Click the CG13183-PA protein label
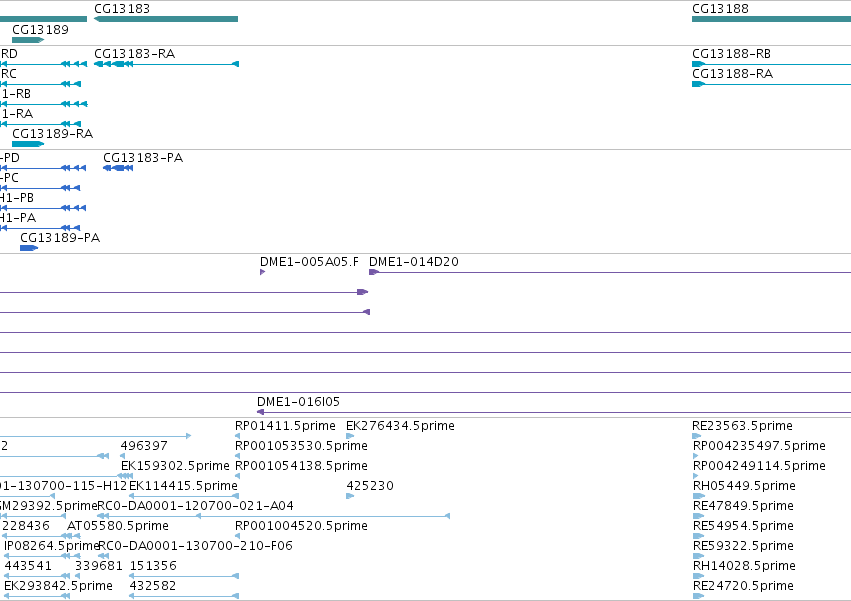 pos(143,158)
